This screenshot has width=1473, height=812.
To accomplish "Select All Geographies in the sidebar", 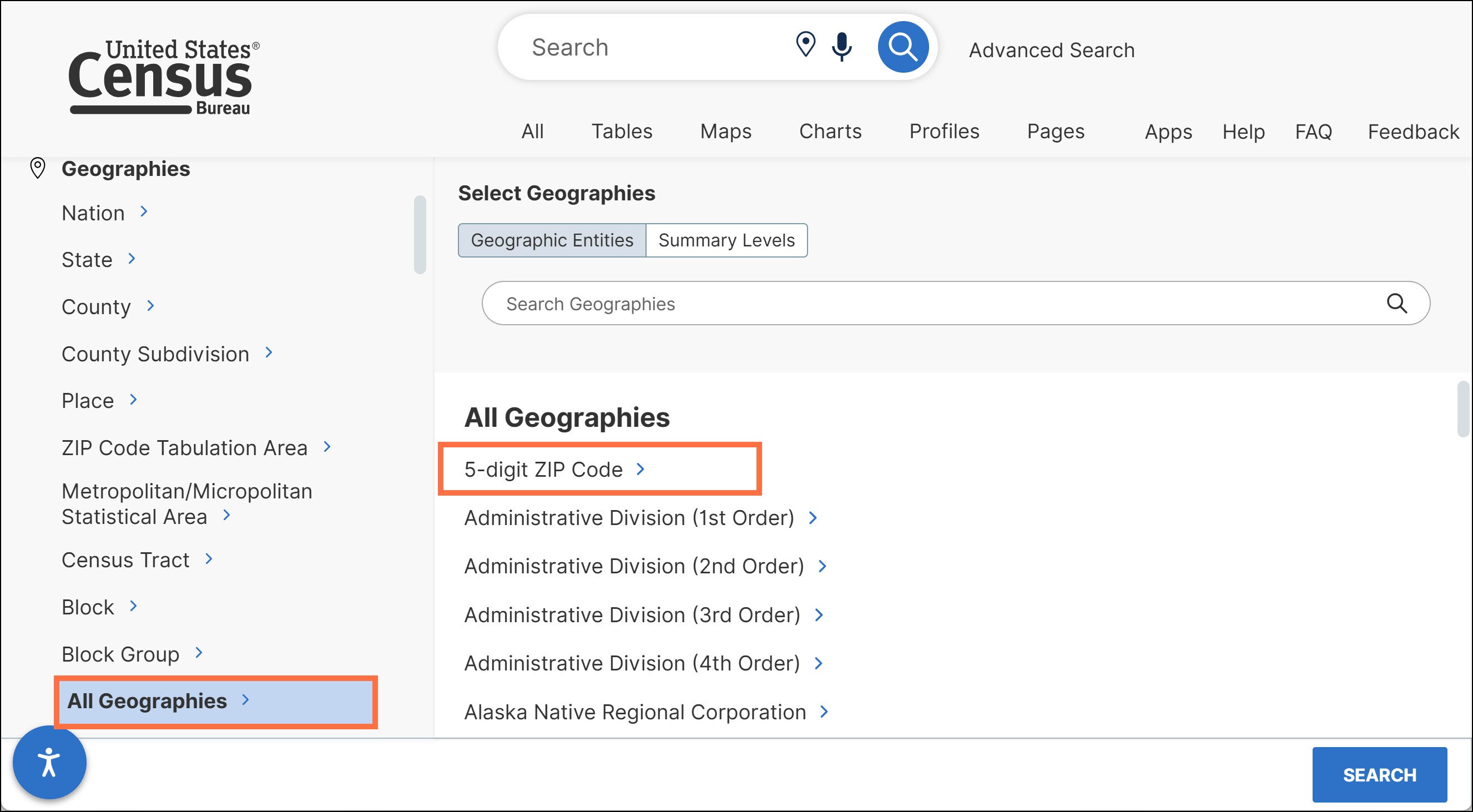I will pyautogui.click(x=215, y=702).
